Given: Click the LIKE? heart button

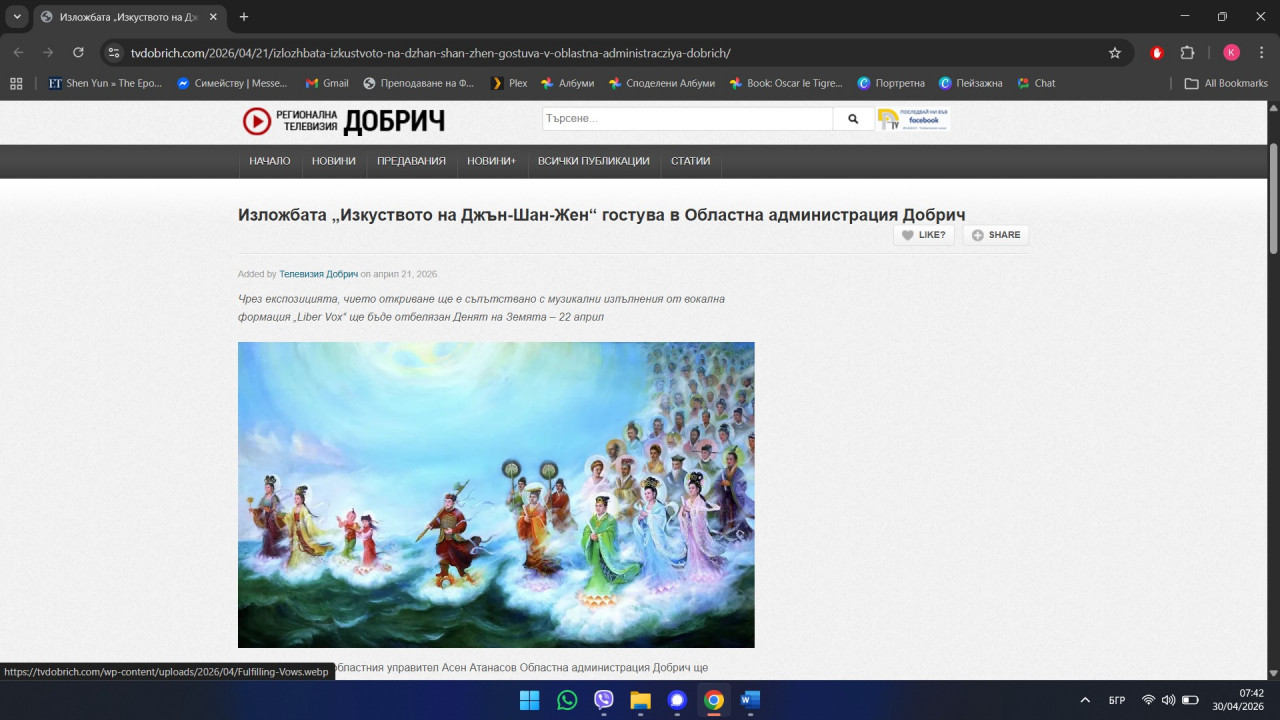Looking at the screenshot, I should coord(924,235).
